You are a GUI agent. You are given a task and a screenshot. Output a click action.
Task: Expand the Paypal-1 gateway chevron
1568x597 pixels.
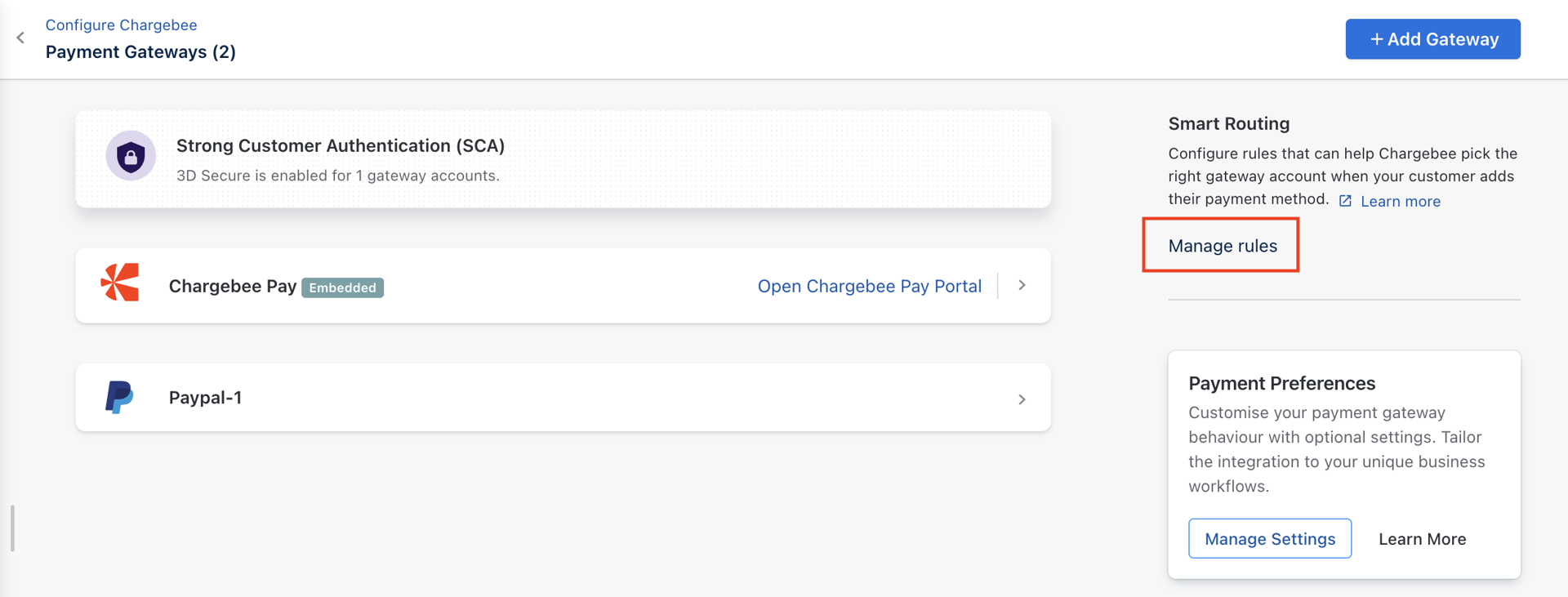click(x=1022, y=399)
